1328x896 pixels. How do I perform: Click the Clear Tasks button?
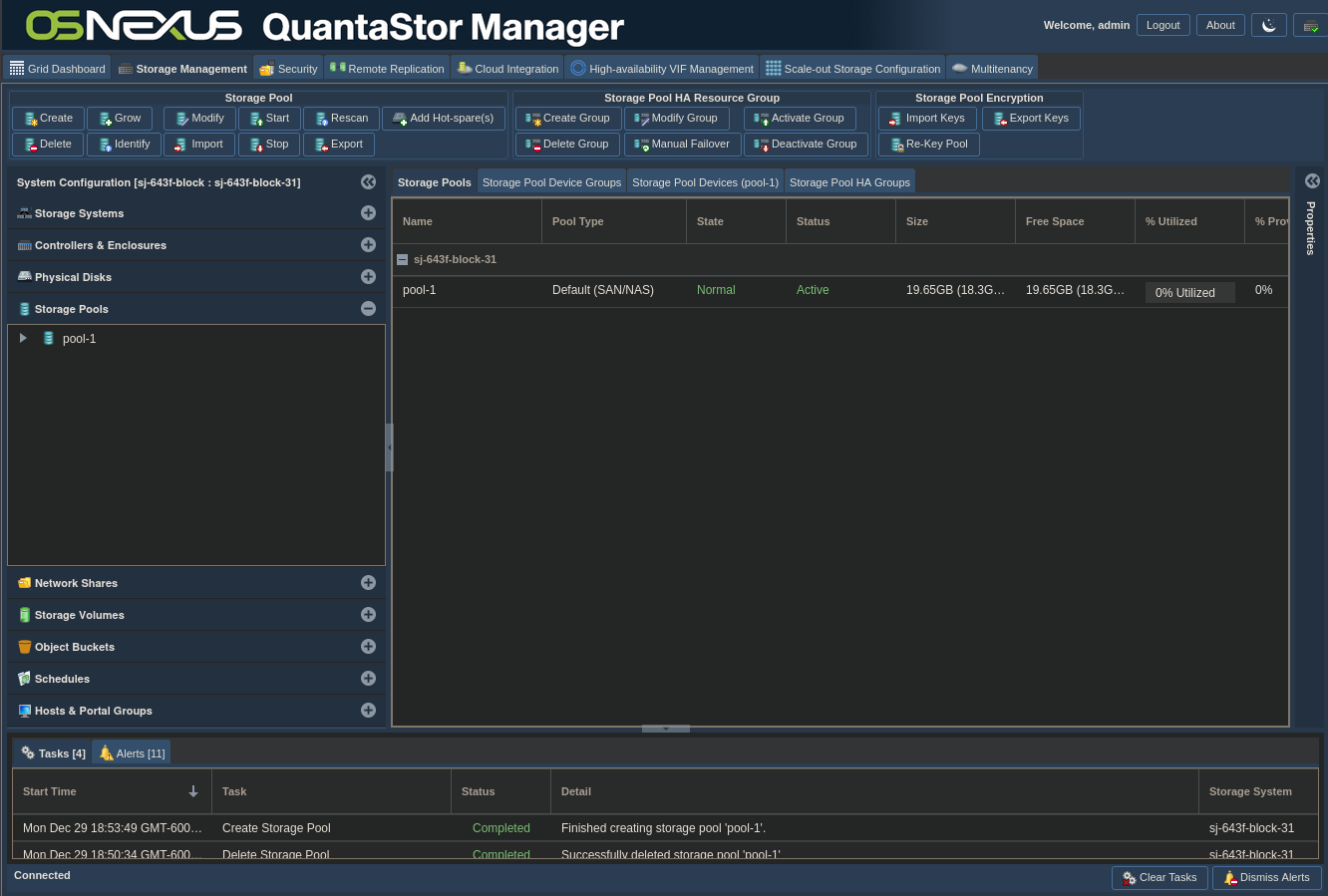coord(1160,878)
